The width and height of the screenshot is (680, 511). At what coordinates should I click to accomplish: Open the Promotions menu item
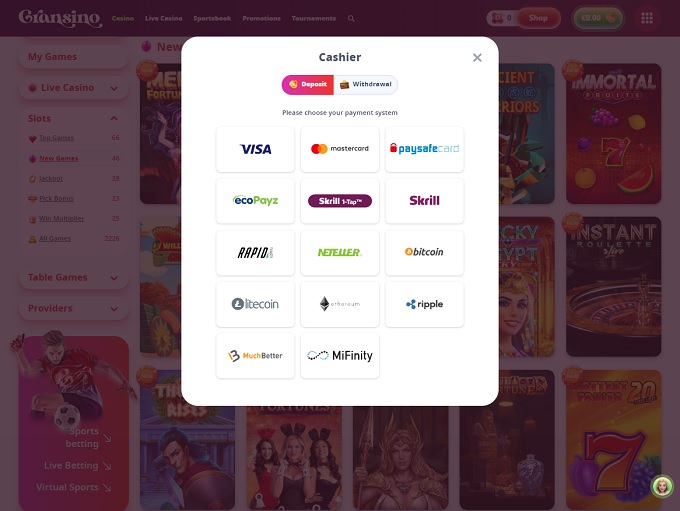click(262, 18)
